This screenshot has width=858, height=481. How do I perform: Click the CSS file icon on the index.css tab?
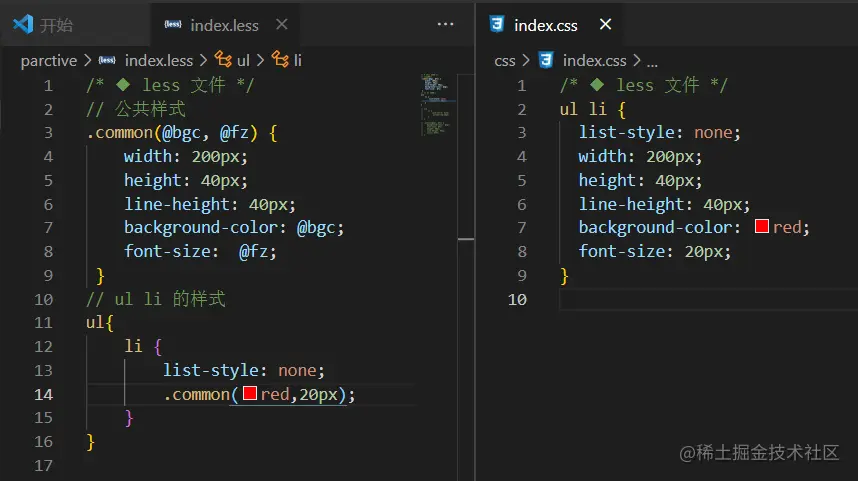pos(497,25)
